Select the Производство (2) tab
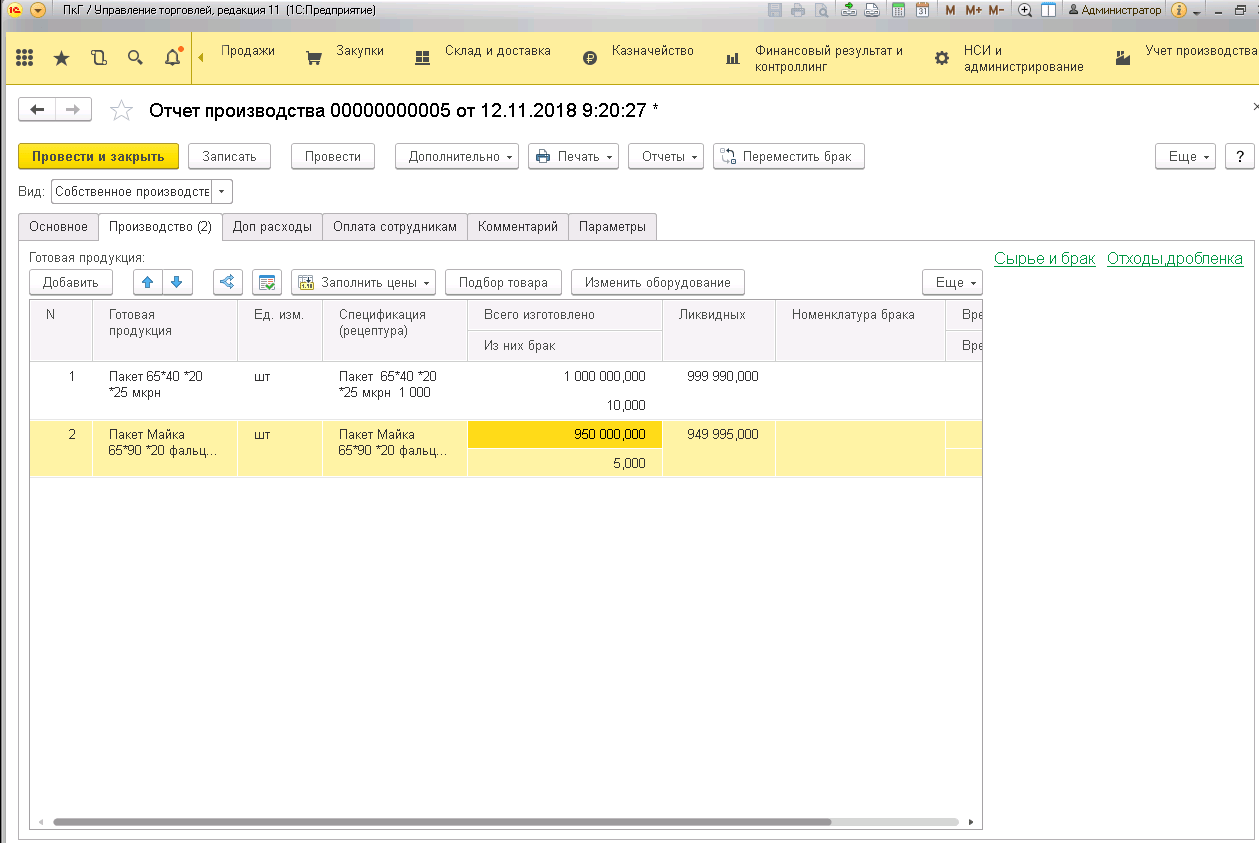1259x843 pixels. pyautogui.click(x=160, y=226)
